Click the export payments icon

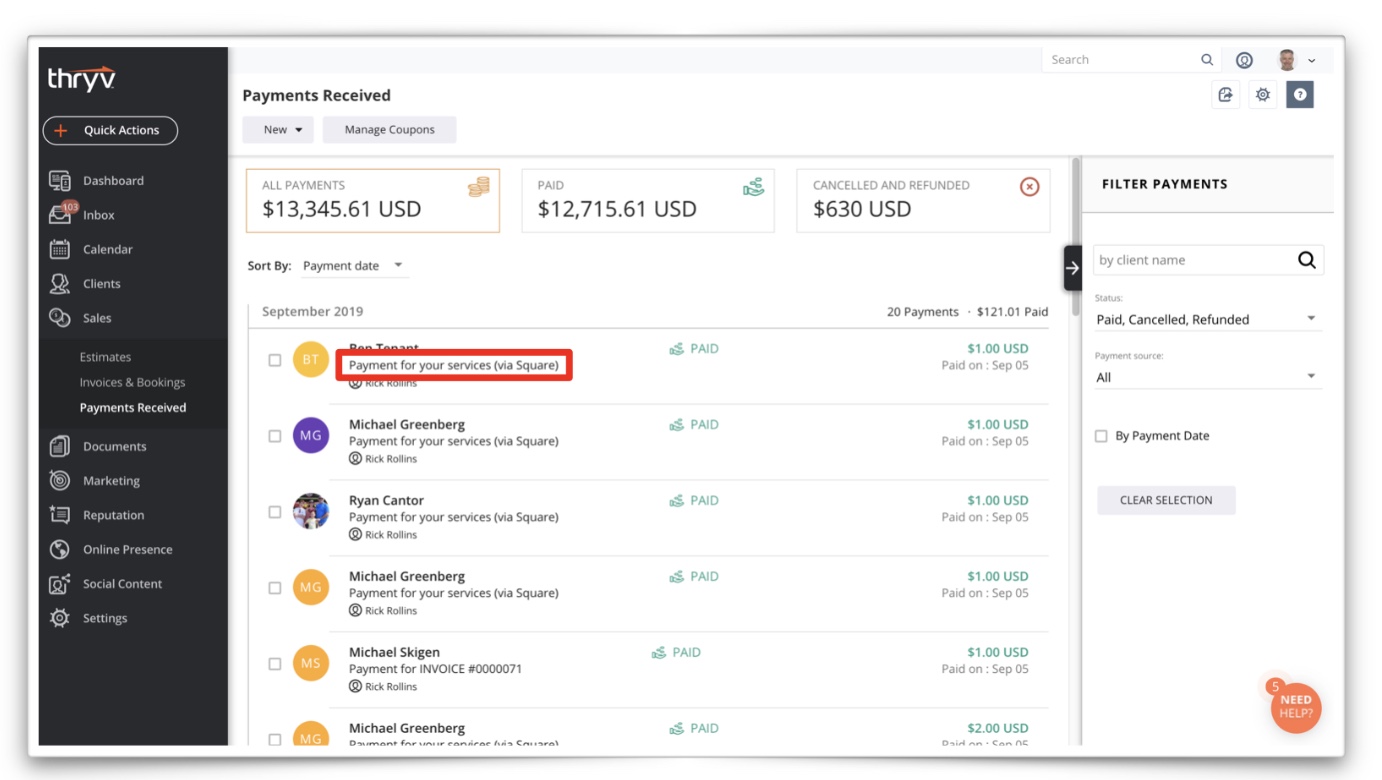tap(1225, 95)
